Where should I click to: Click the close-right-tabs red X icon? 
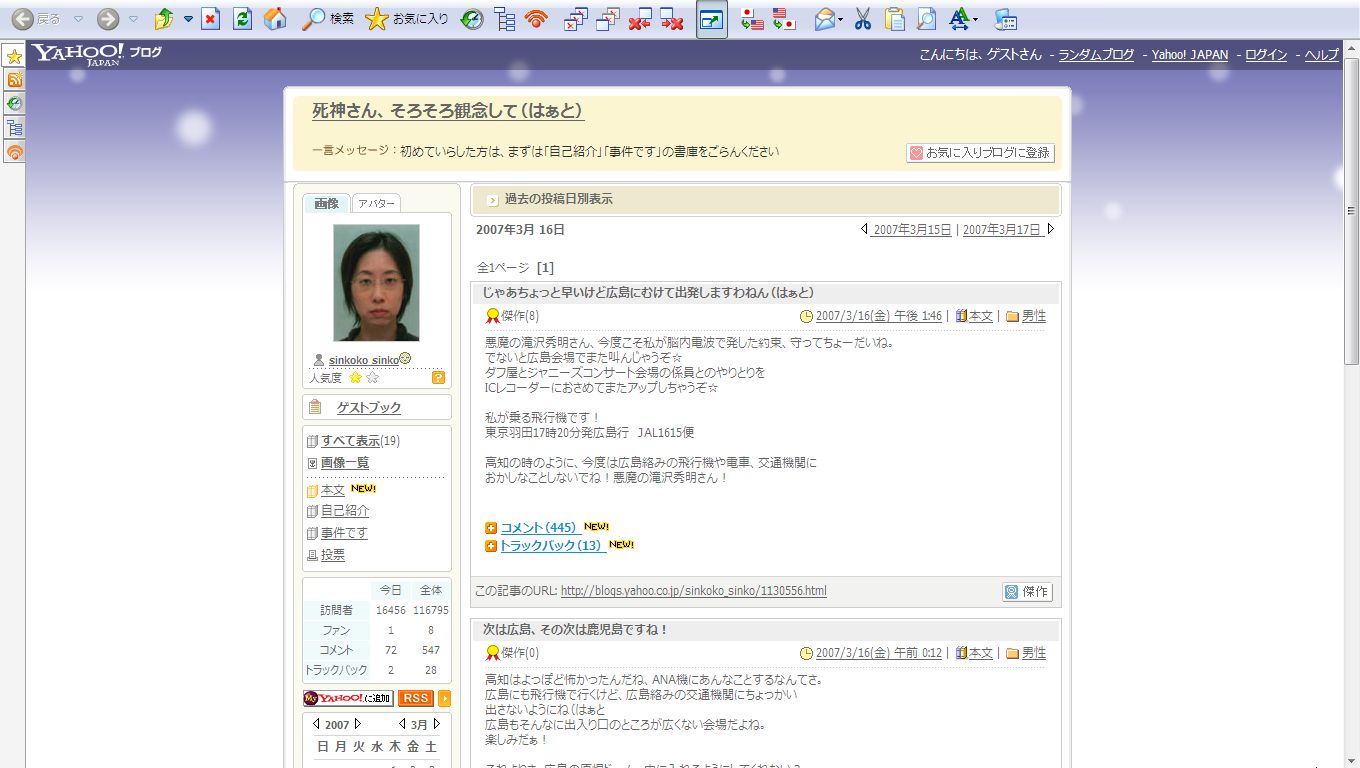coord(672,19)
